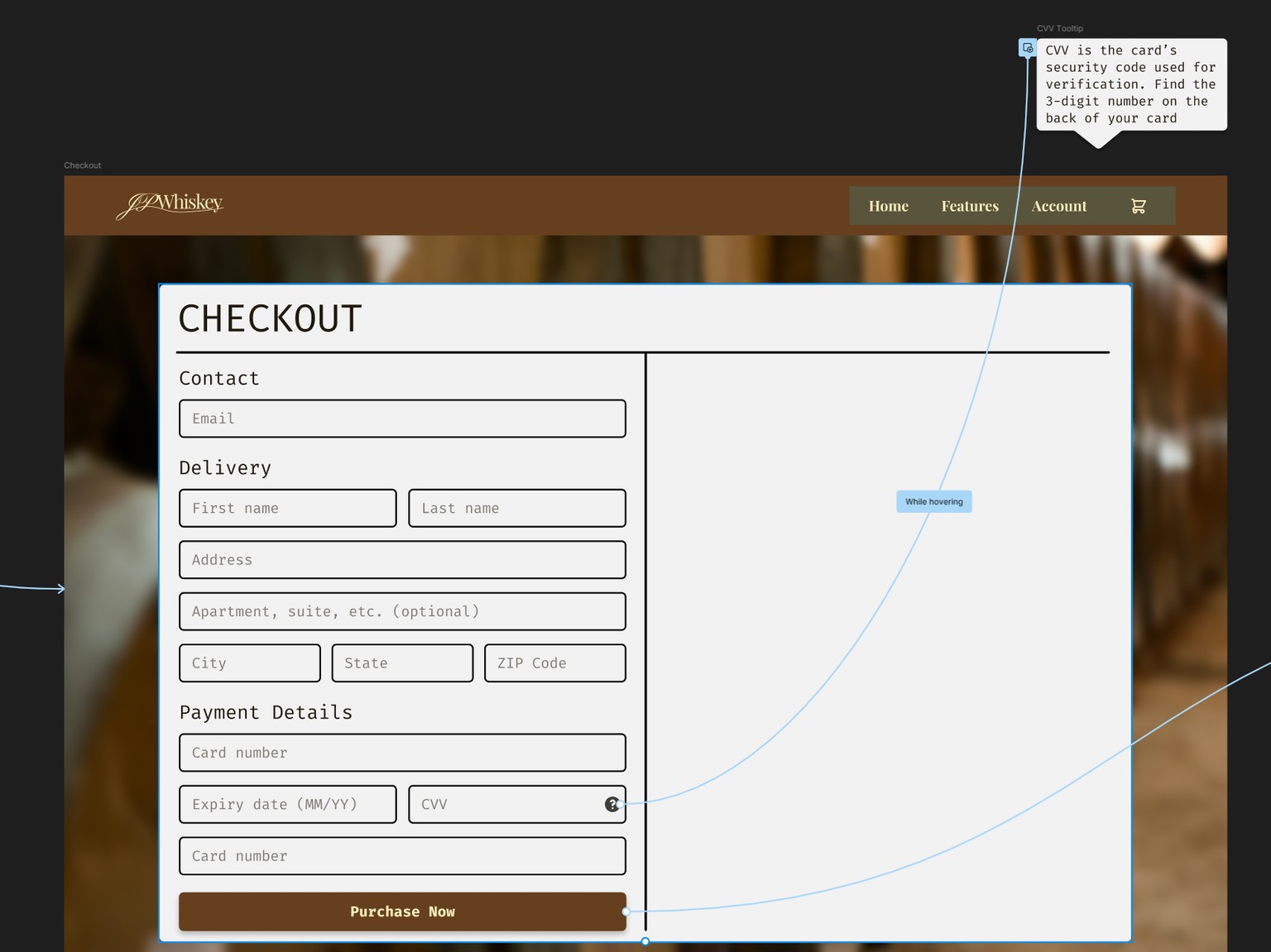Click the Apartment, suite, etc. field
Viewport: 1271px width, 952px height.
(x=402, y=611)
